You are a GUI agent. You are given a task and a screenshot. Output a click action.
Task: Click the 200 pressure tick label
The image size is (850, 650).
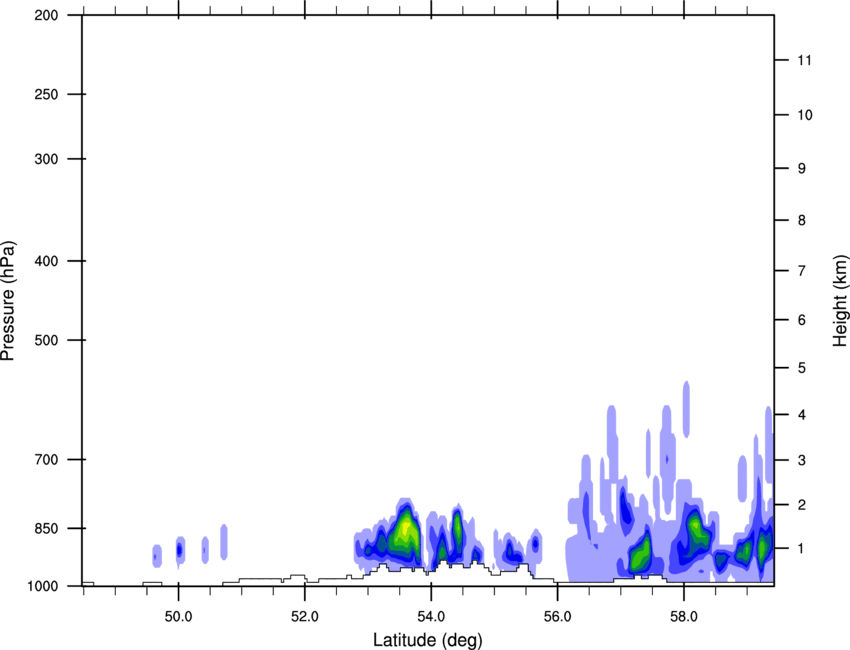(x=46, y=15)
